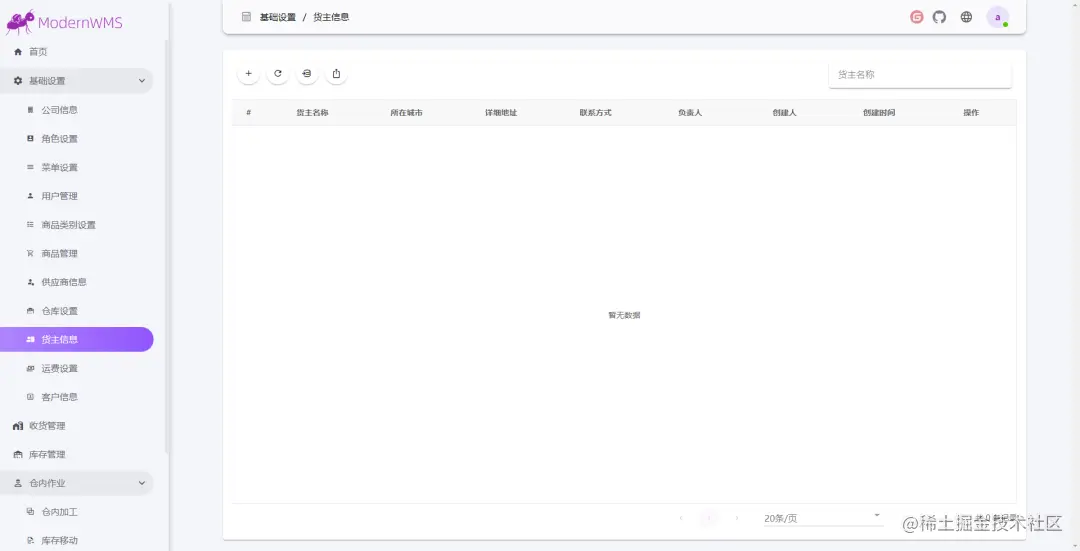Click the icon beside 客户信息
The image size is (1080, 551).
point(30,397)
